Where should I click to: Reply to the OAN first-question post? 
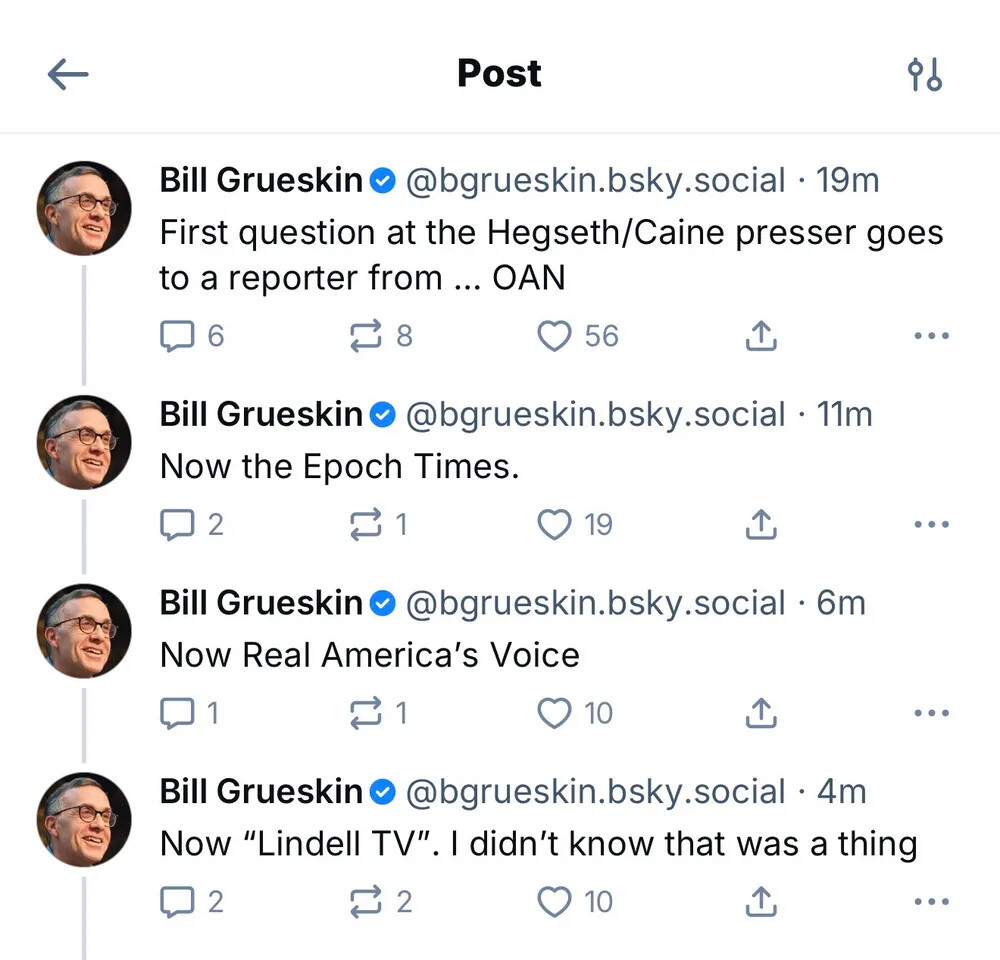point(177,336)
